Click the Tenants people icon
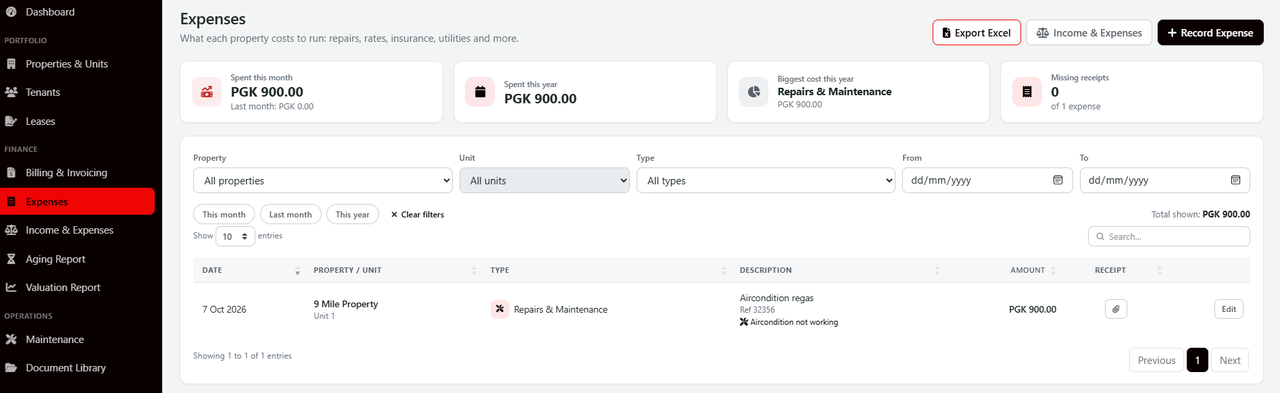Screen dimensions: 1280x393 [11, 92]
